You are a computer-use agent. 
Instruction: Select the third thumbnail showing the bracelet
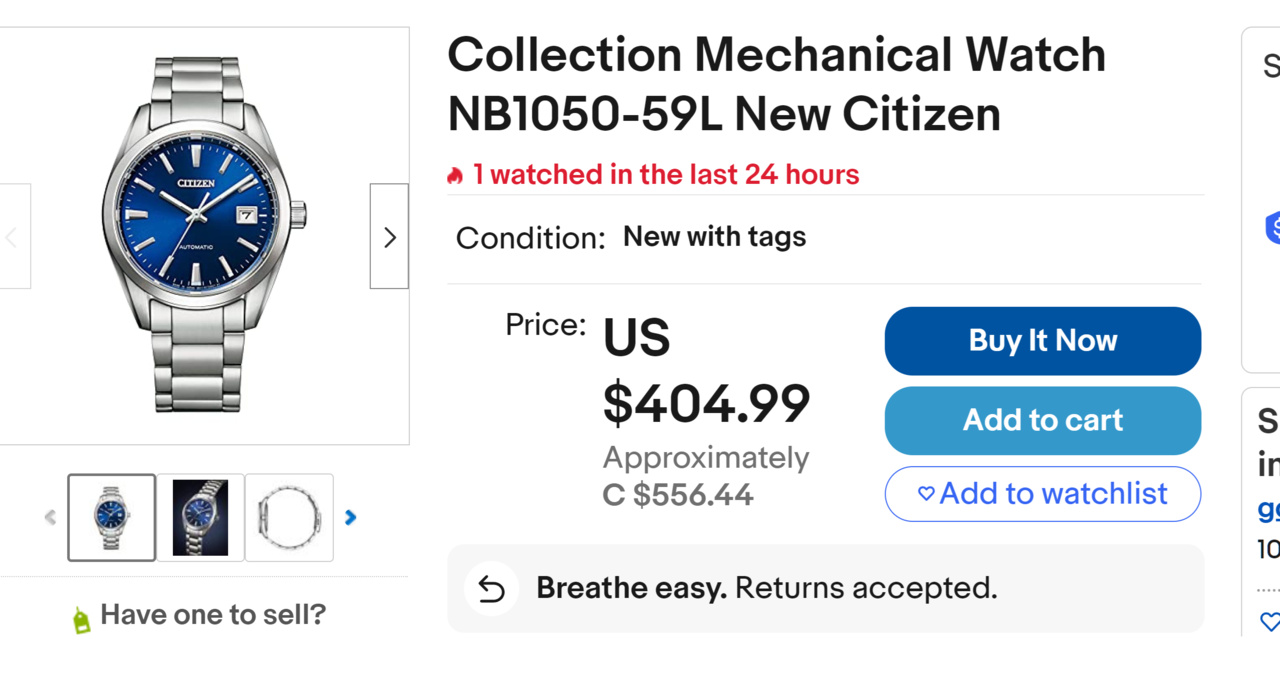click(289, 517)
